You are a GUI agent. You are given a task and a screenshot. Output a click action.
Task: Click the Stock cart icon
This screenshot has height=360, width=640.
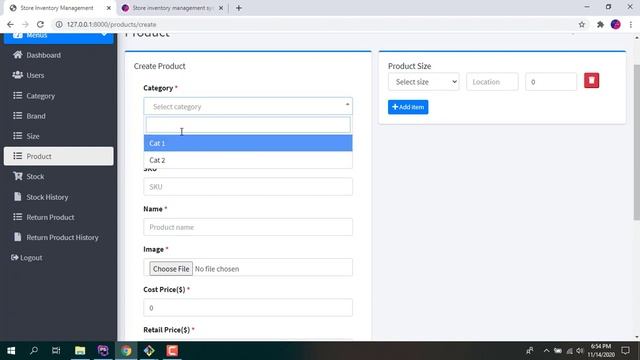pyautogui.click(x=17, y=176)
